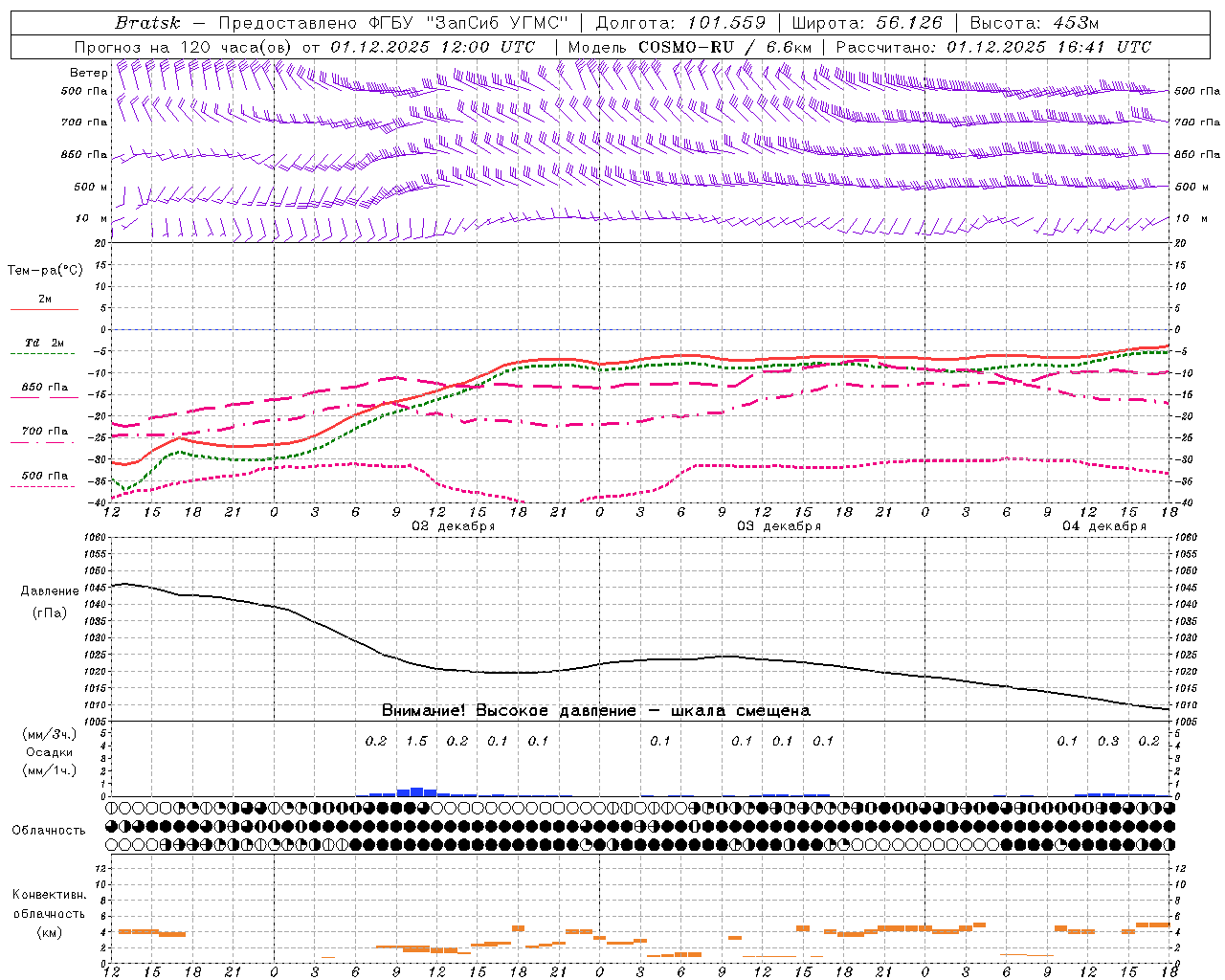The width and height of the screenshot is (1225, 980).
Task: Click the 'Тем-ра(°C)' temperature panel label
Action: pos(45,271)
